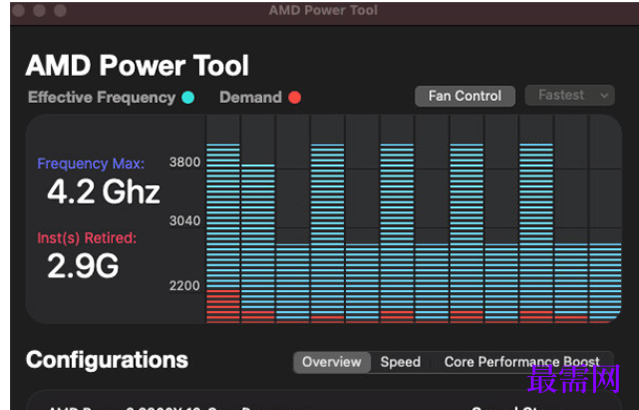The width and height of the screenshot is (639, 410).
Task: Close the AMD Power Tool window
Action: [19, 10]
